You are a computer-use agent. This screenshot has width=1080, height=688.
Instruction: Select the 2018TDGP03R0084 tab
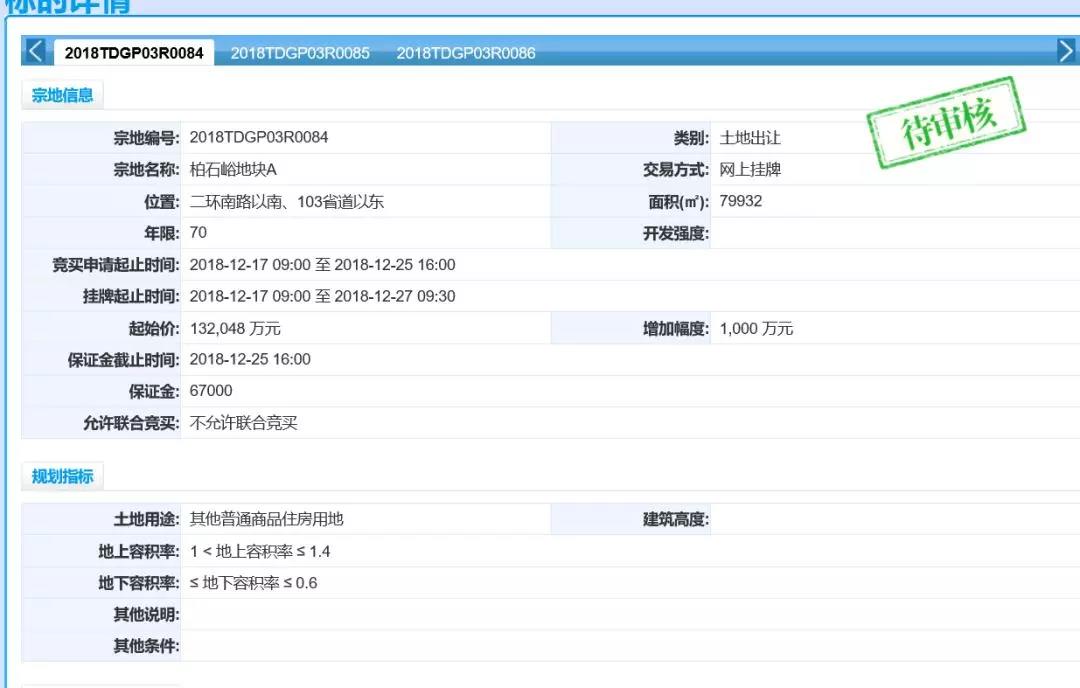click(134, 53)
